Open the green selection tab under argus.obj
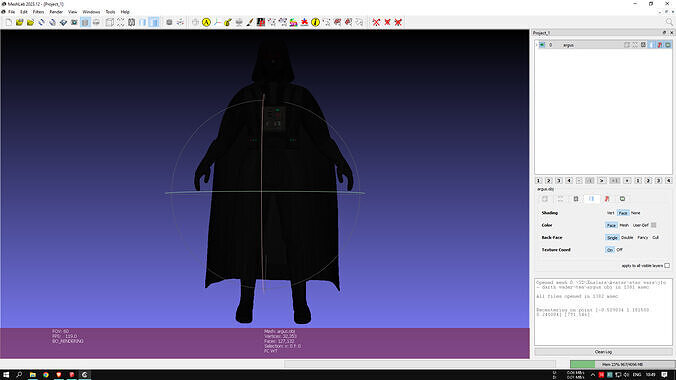676x380 pixels. pos(622,199)
